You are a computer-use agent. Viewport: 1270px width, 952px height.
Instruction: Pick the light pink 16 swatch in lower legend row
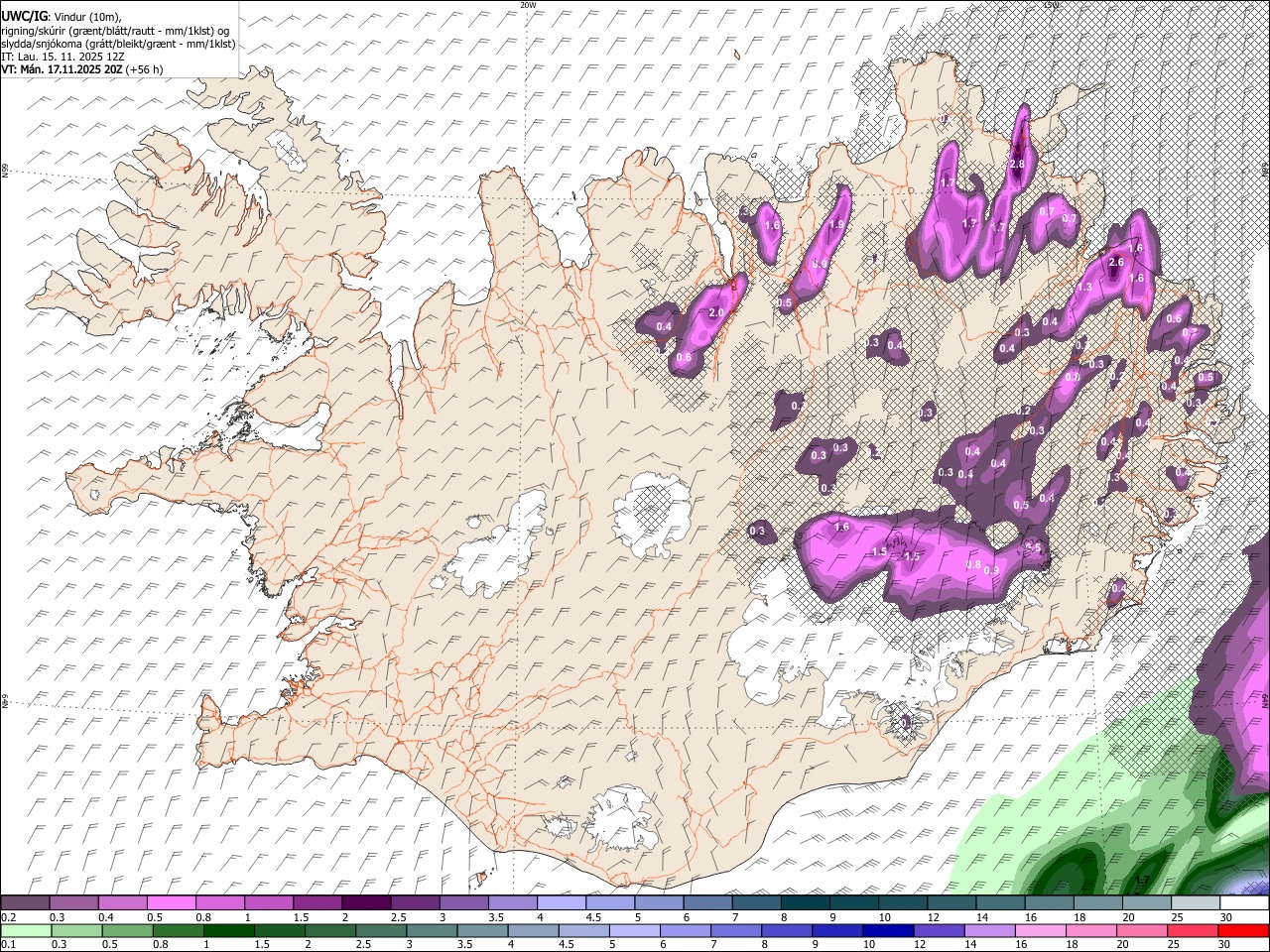pos(1039,930)
